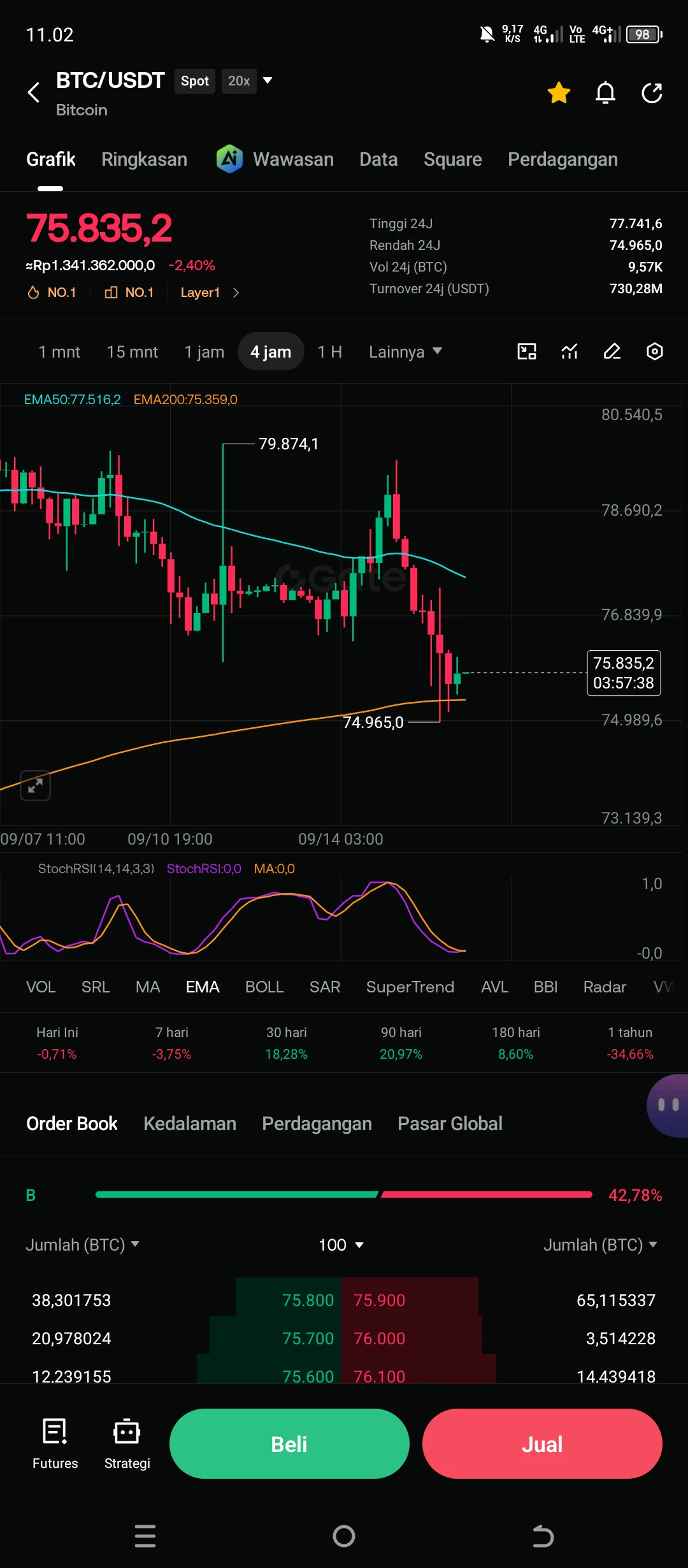Tap the back arrow icon

tap(34, 92)
